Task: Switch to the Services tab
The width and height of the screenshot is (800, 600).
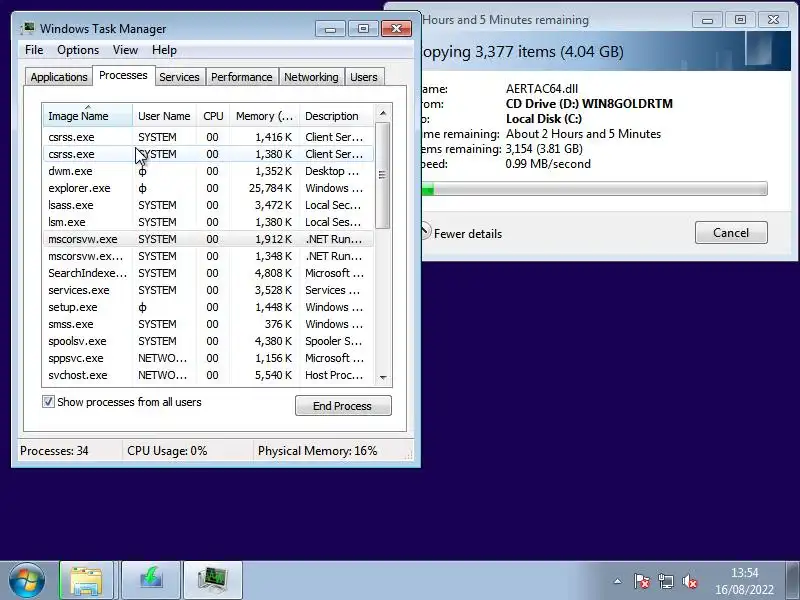Action: [179, 77]
